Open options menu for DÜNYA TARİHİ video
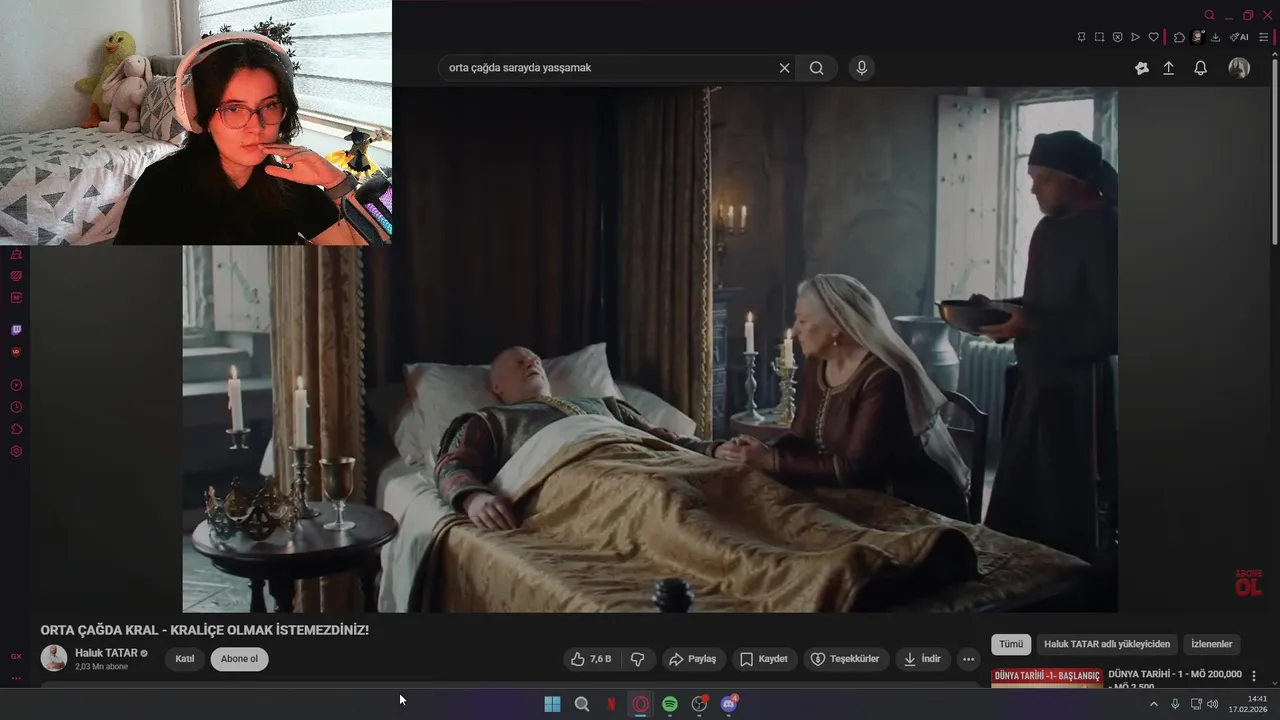The height and width of the screenshot is (720, 1280). click(x=1254, y=677)
